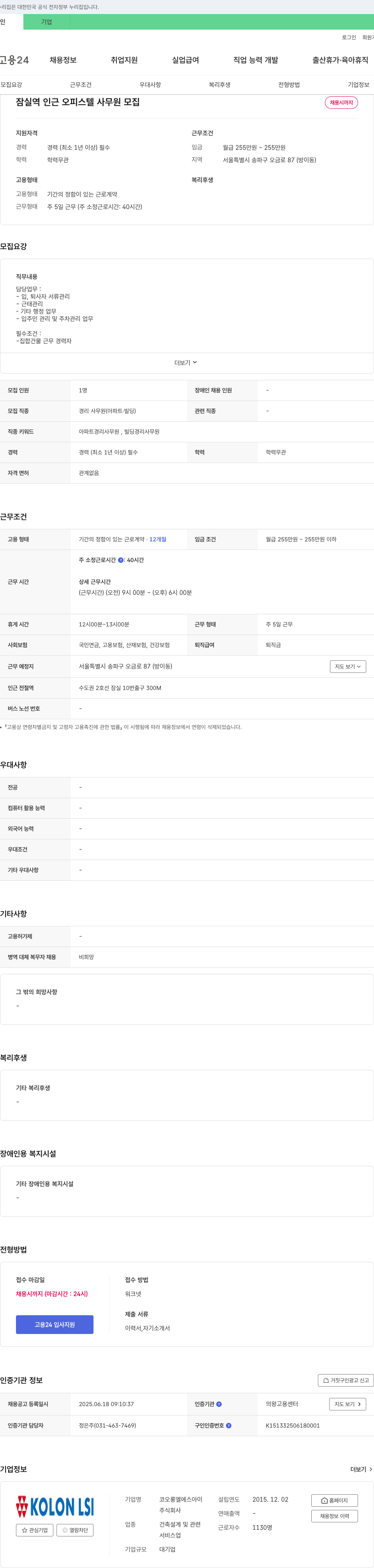
Task: Open the 취업지원 menu
Action: [x=124, y=60]
